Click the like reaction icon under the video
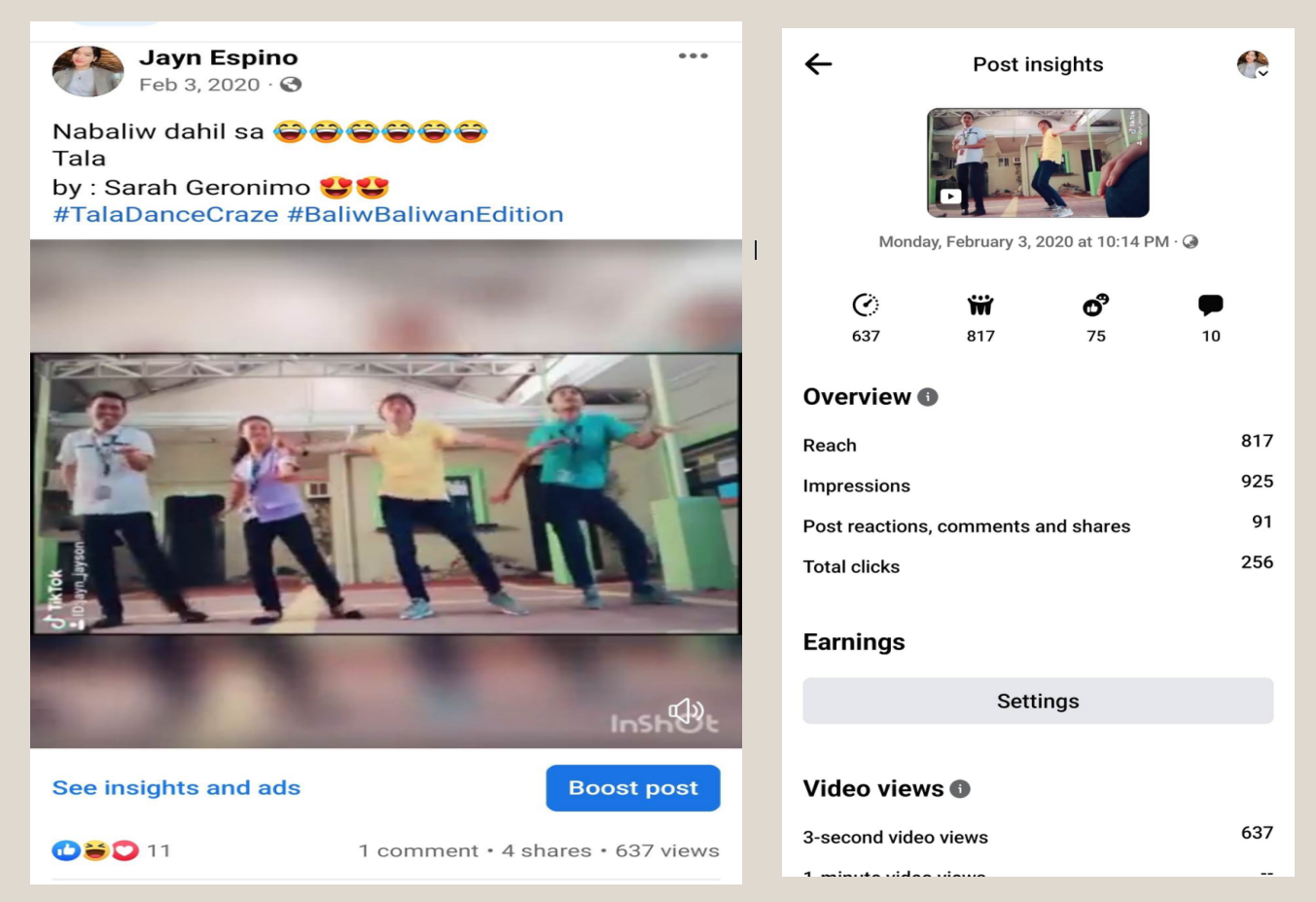Viewport: 1316px width, 902px height. point(66,850)
